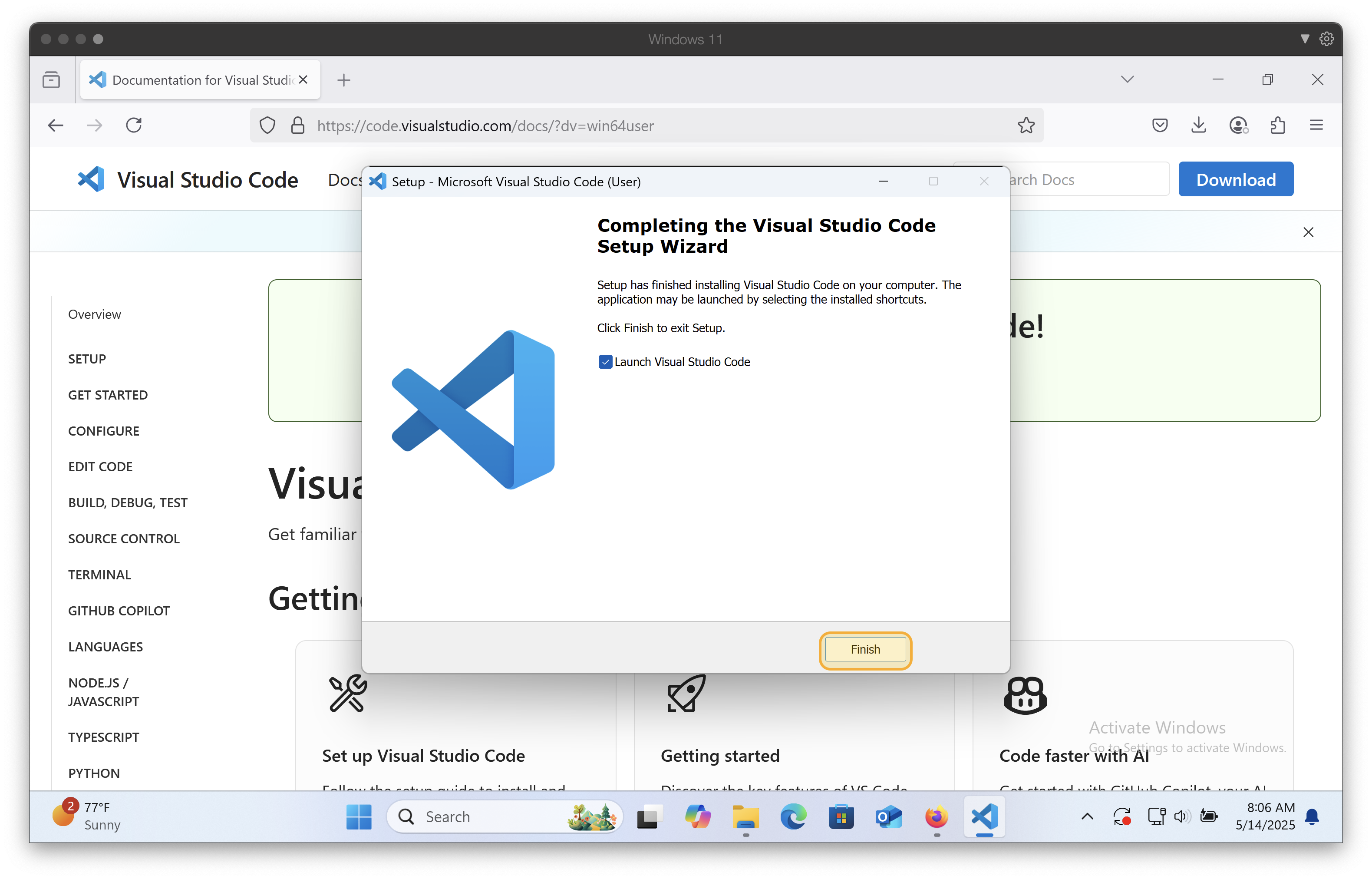This screenshot has height=879, width=1372.
Task: Open Outlook from the taskbar
Action: click(889, 817)
